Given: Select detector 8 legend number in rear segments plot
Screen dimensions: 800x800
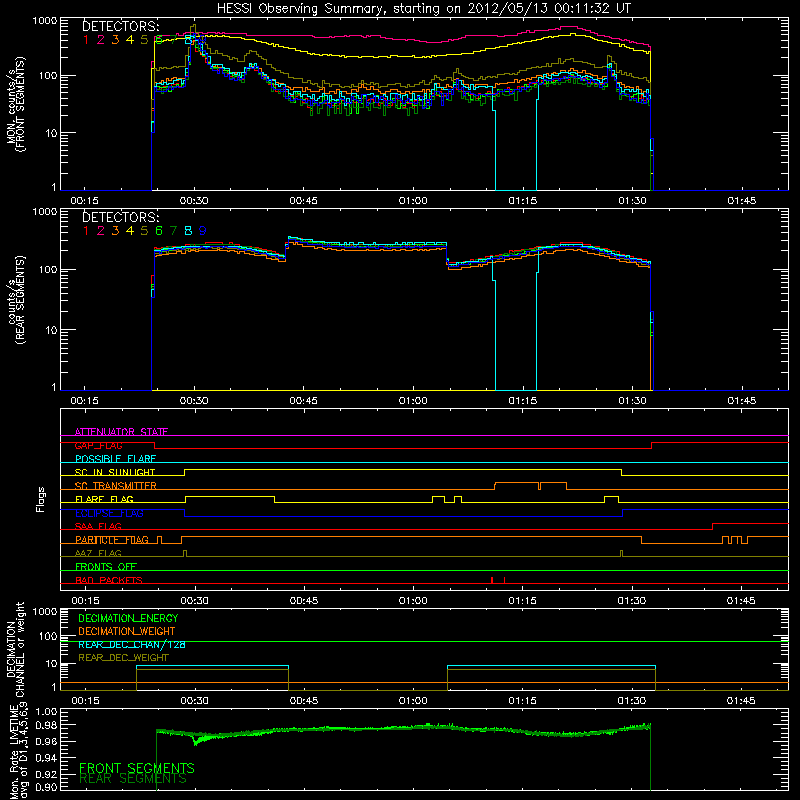Looking at the screenshot, I should click(x=188, y=231).
